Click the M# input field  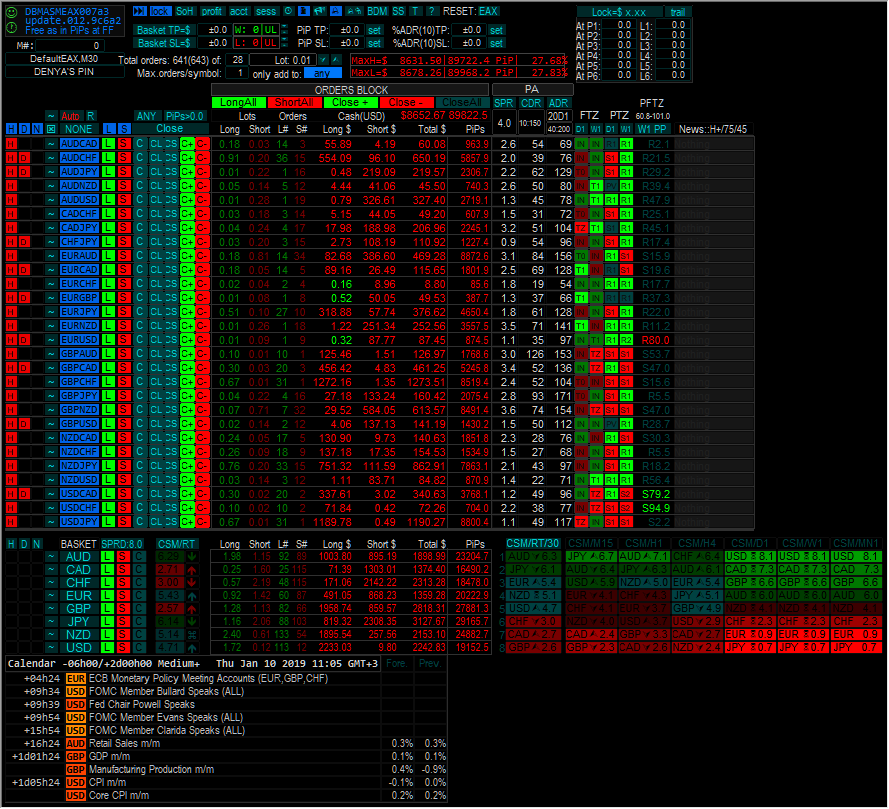pyautogui.click(x=70, y=45)
